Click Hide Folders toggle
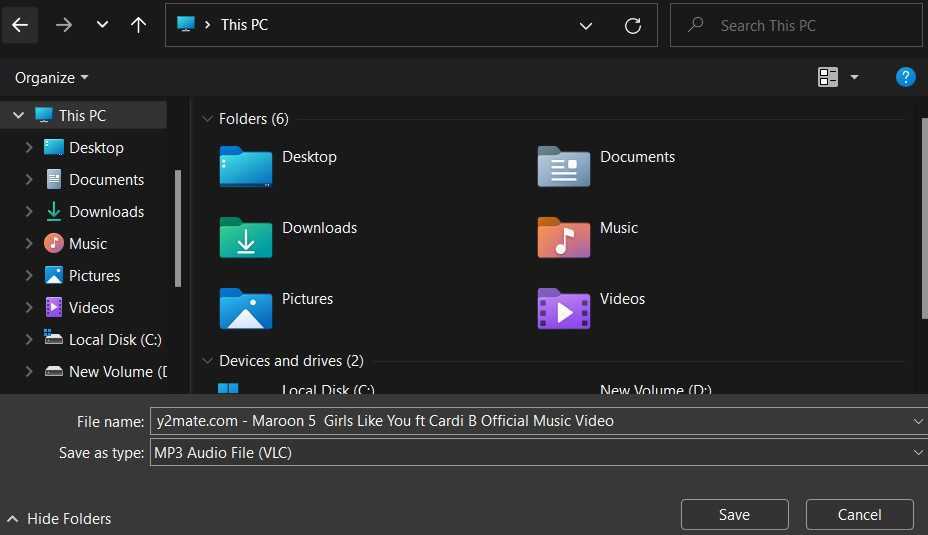 point(59,518)
